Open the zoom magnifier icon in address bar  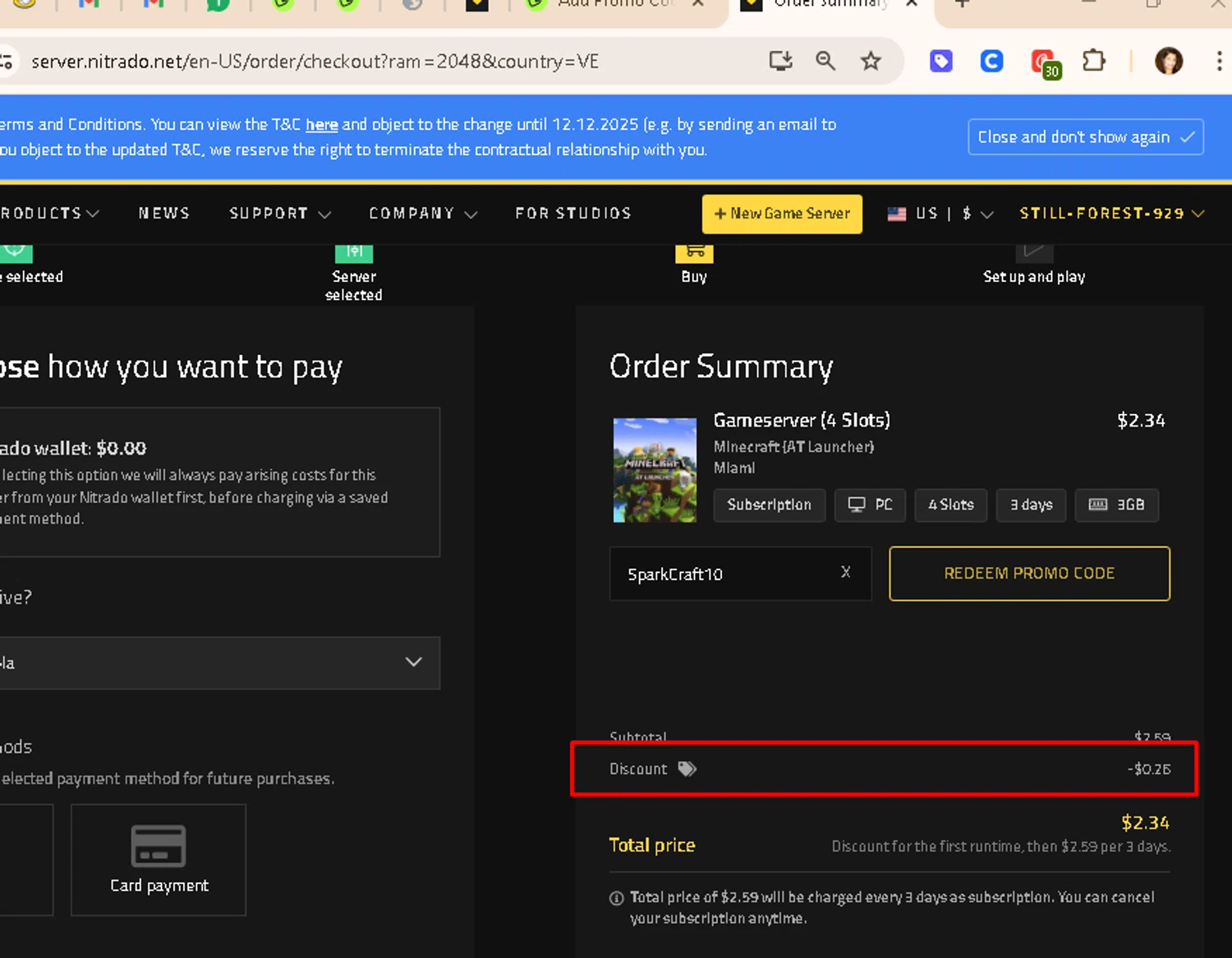pyautogui.click(x=825, y=61)
